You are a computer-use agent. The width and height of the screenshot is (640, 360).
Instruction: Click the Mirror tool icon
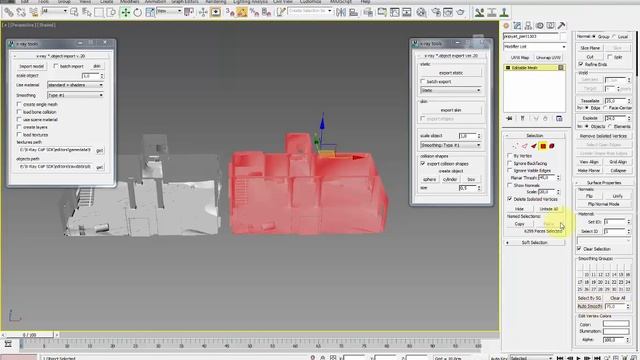coord(341,12)
